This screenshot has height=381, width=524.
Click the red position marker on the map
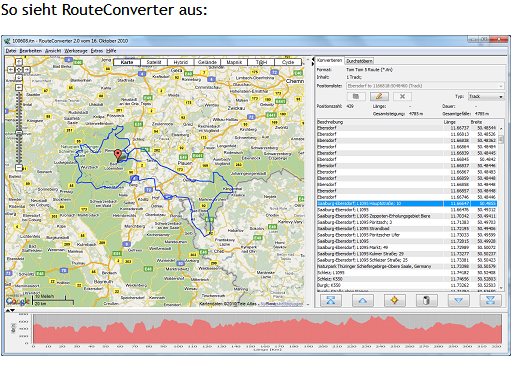[118, 155]
